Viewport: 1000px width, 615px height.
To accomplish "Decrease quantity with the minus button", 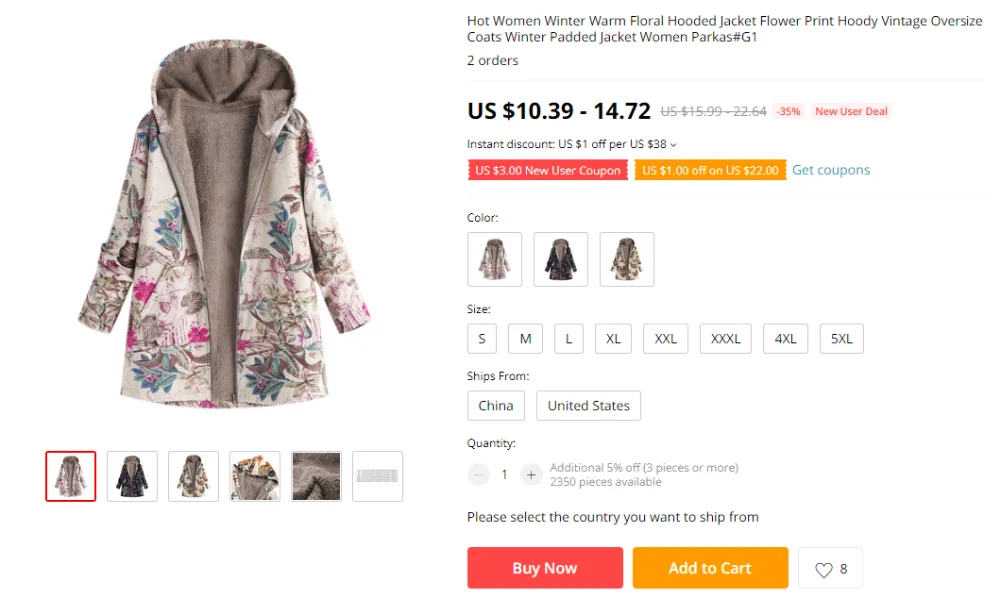I will 478,475.
